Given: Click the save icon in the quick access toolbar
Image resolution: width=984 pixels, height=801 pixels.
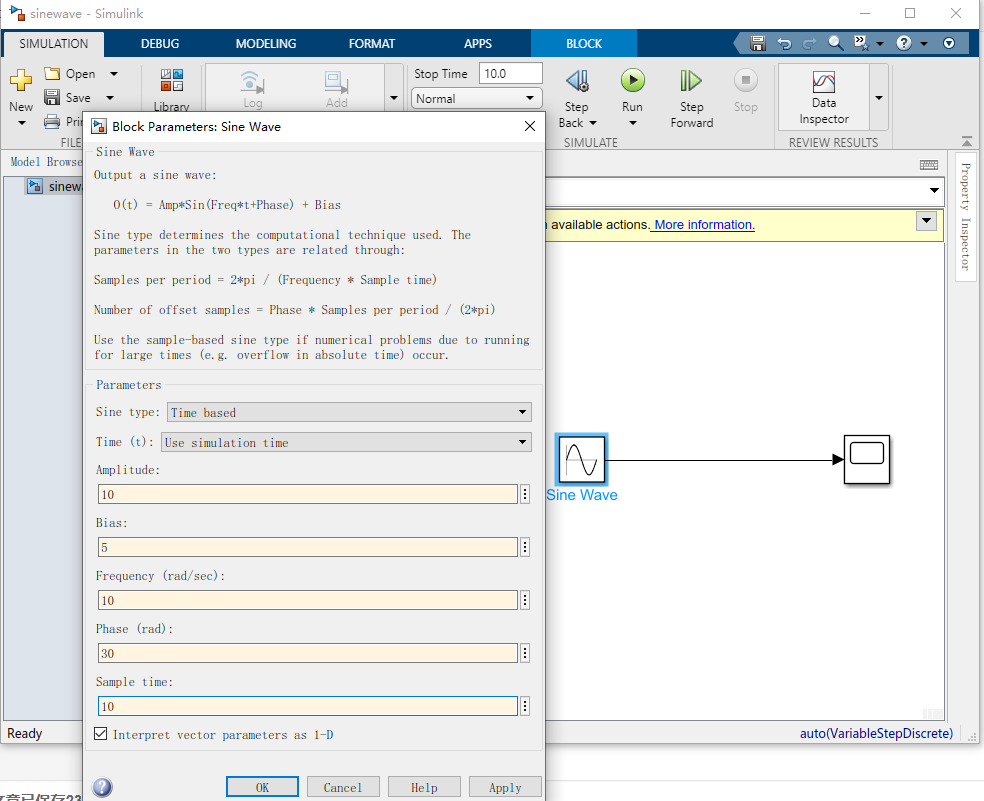Looking at the screenshot, I should (x=758, y=43).
